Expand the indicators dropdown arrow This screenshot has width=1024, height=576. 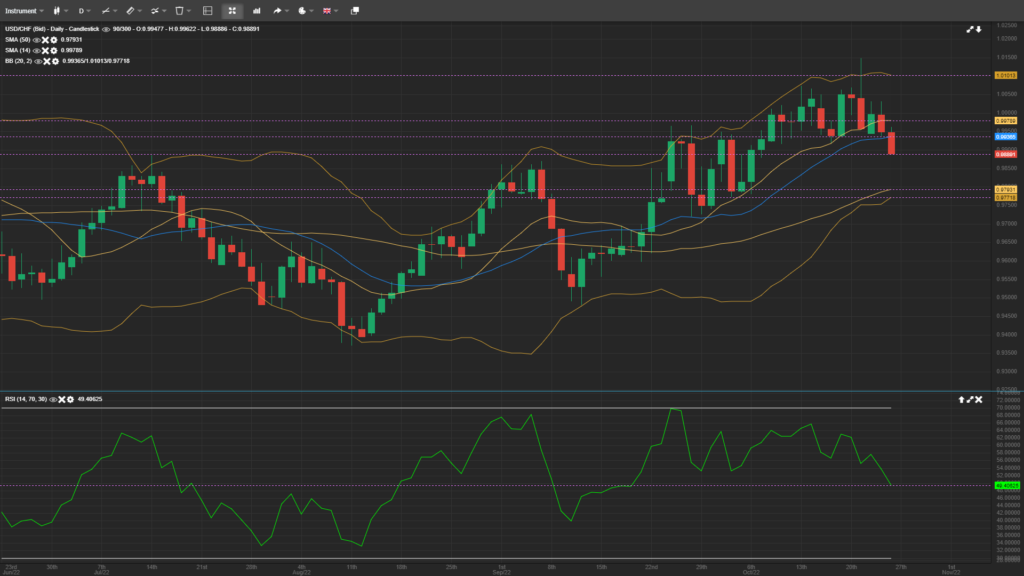pyautogui.click(x=164, y=11)
